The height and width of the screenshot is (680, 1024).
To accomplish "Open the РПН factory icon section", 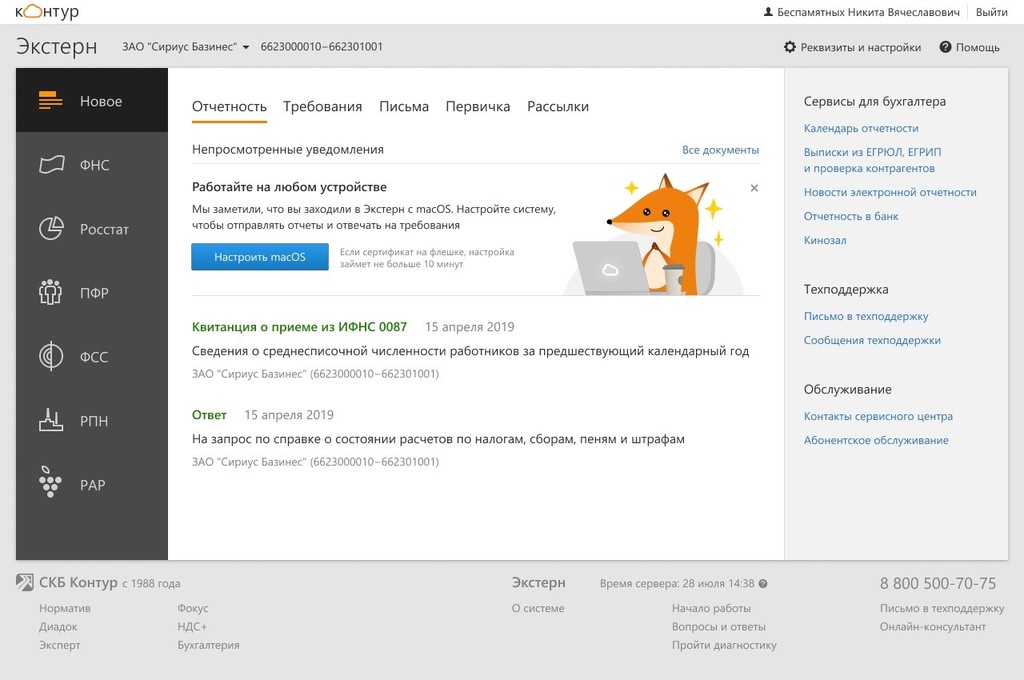I will coord(51,420).
